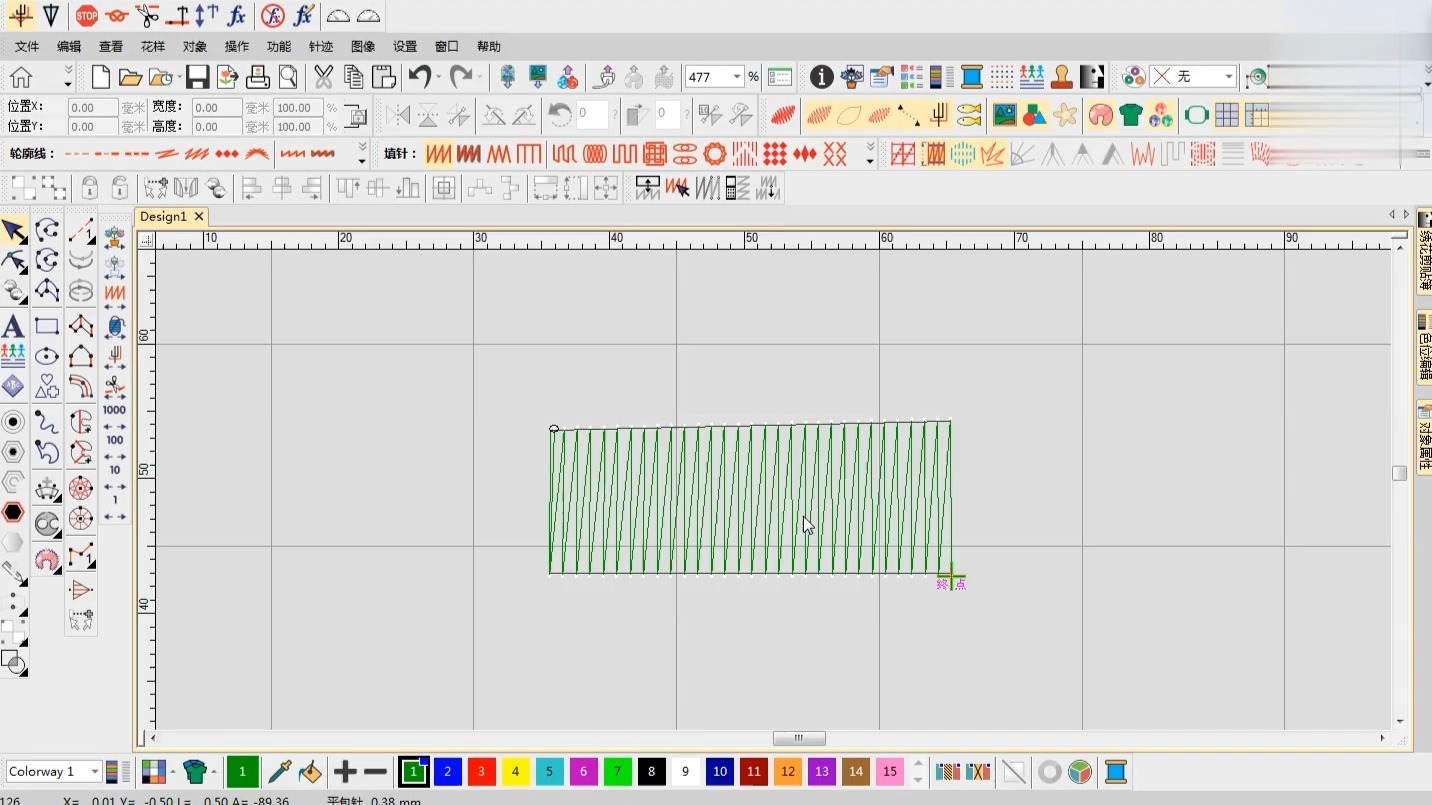The image size is (1432, 805).
Task: Open the undo history dropdown arrow
Action: point(440,77)
